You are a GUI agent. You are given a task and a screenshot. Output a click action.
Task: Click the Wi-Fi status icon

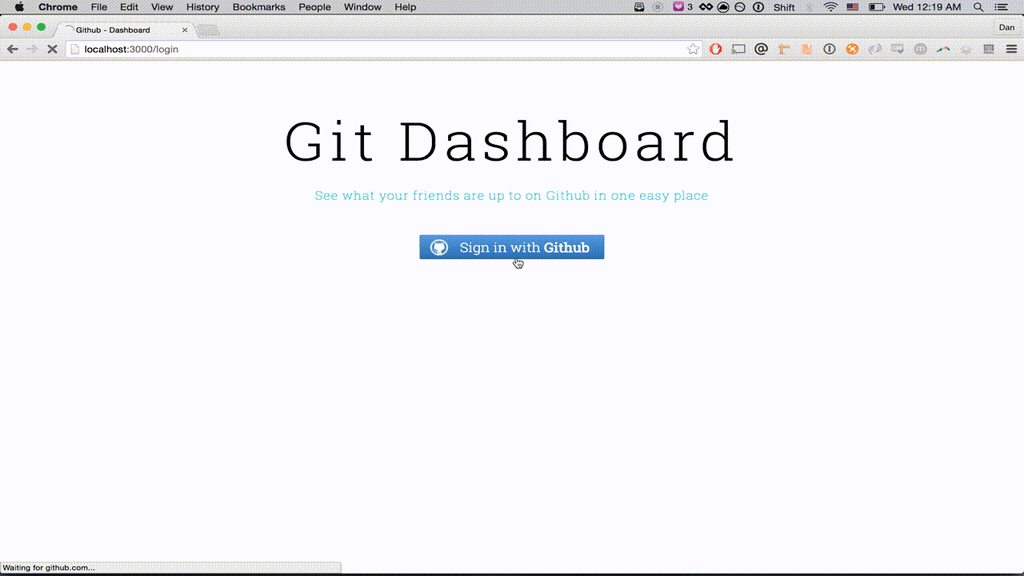[831, 7]
